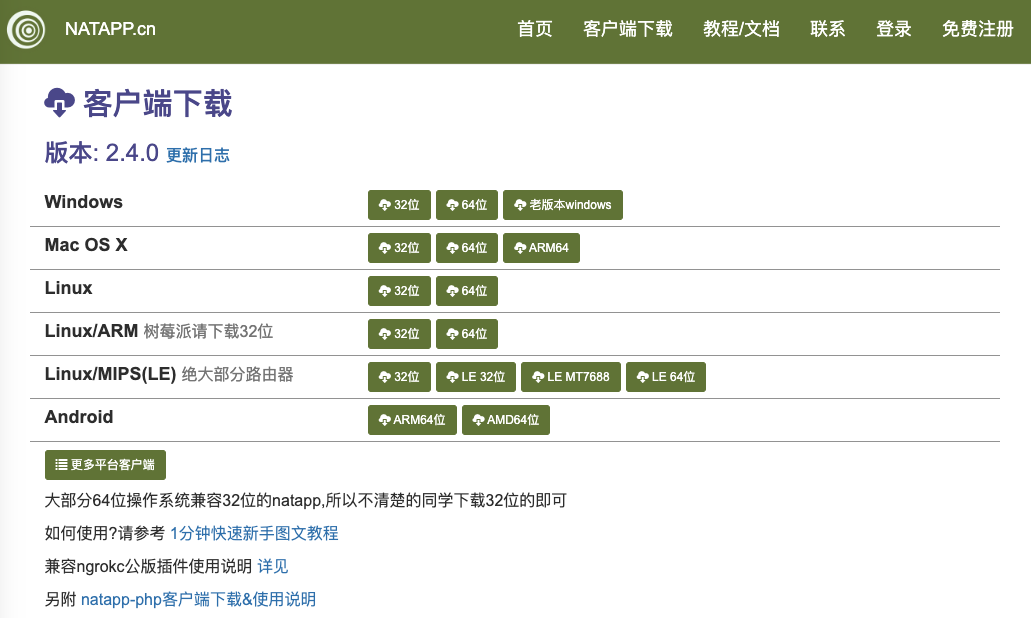Image resolution: width=1031 pixels, height=618 pixels.
Task: Download the Windows 32位 client
Action: click(x=399, y=205)
